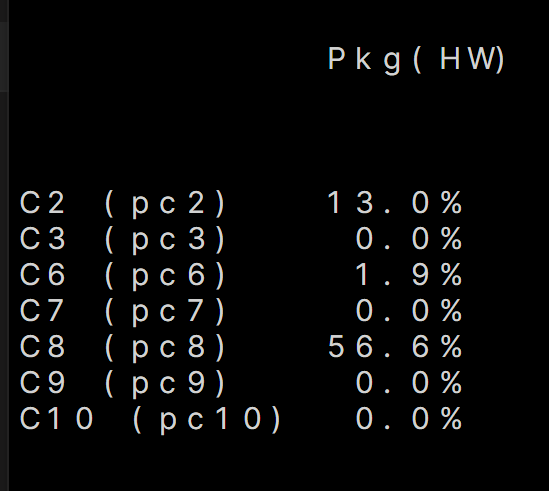
Task: Select the C6 (pc6) row label
Action: point(122,276)
